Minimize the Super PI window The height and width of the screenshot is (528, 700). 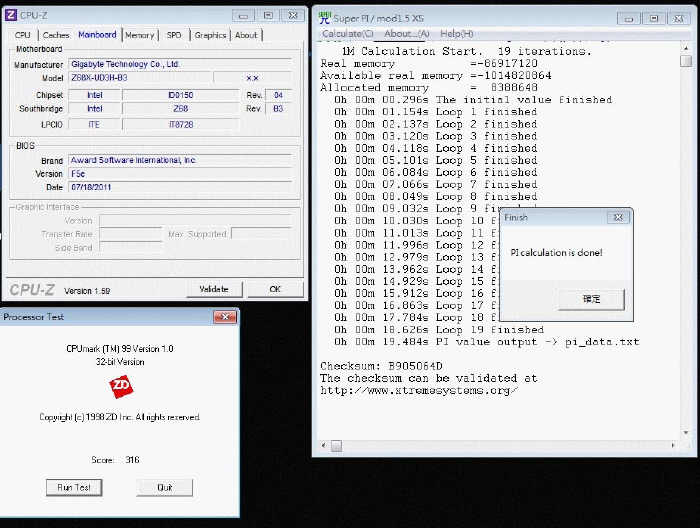[x=629, y=19]
